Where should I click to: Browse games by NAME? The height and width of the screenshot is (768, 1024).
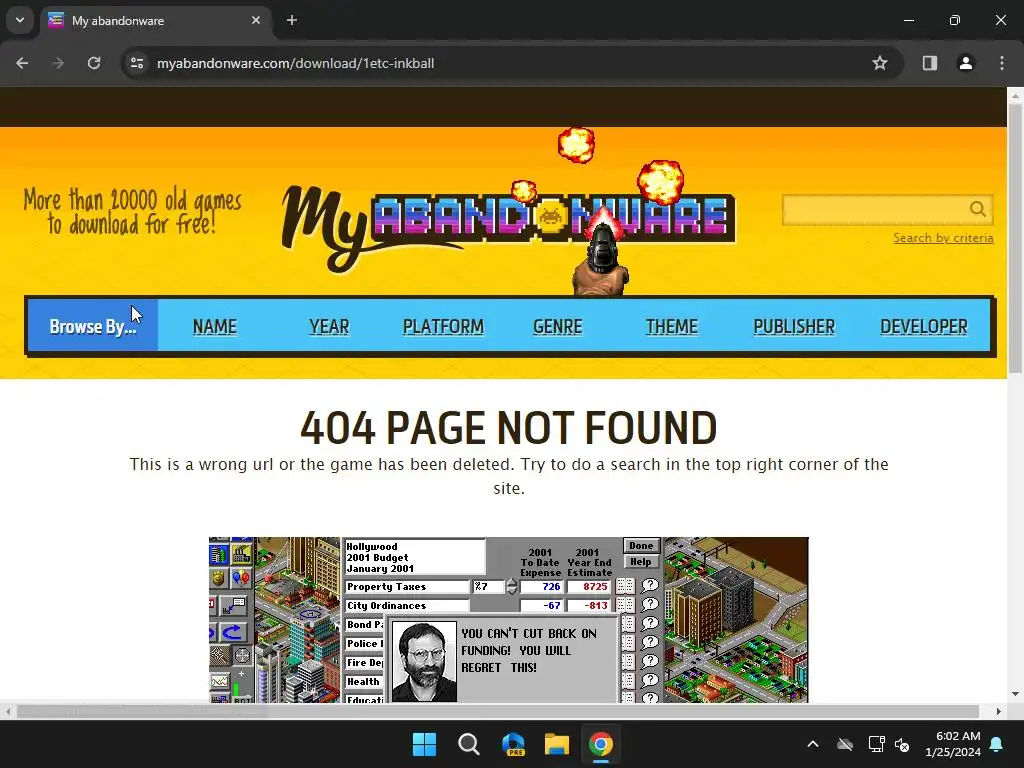[x=215, y=326]
